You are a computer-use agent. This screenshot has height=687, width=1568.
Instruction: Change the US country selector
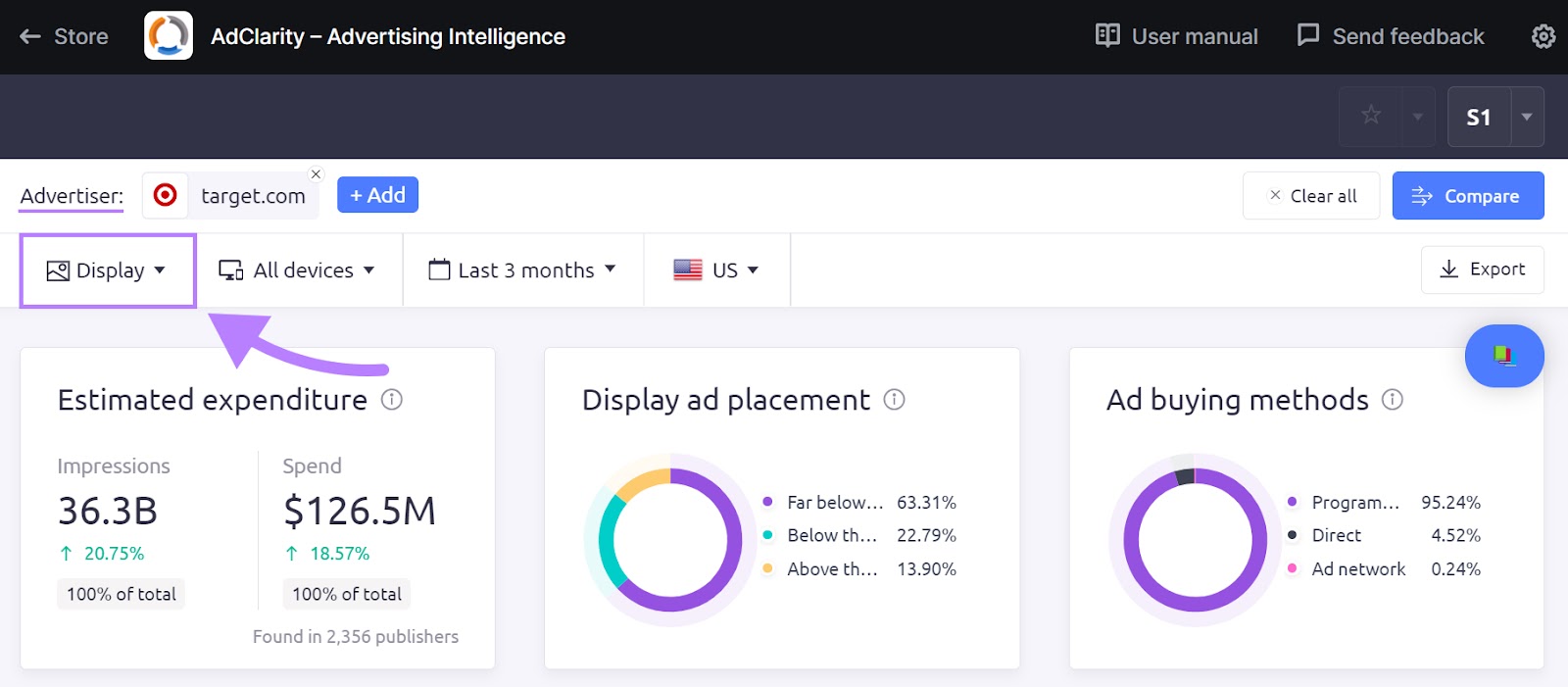point(716,270)
